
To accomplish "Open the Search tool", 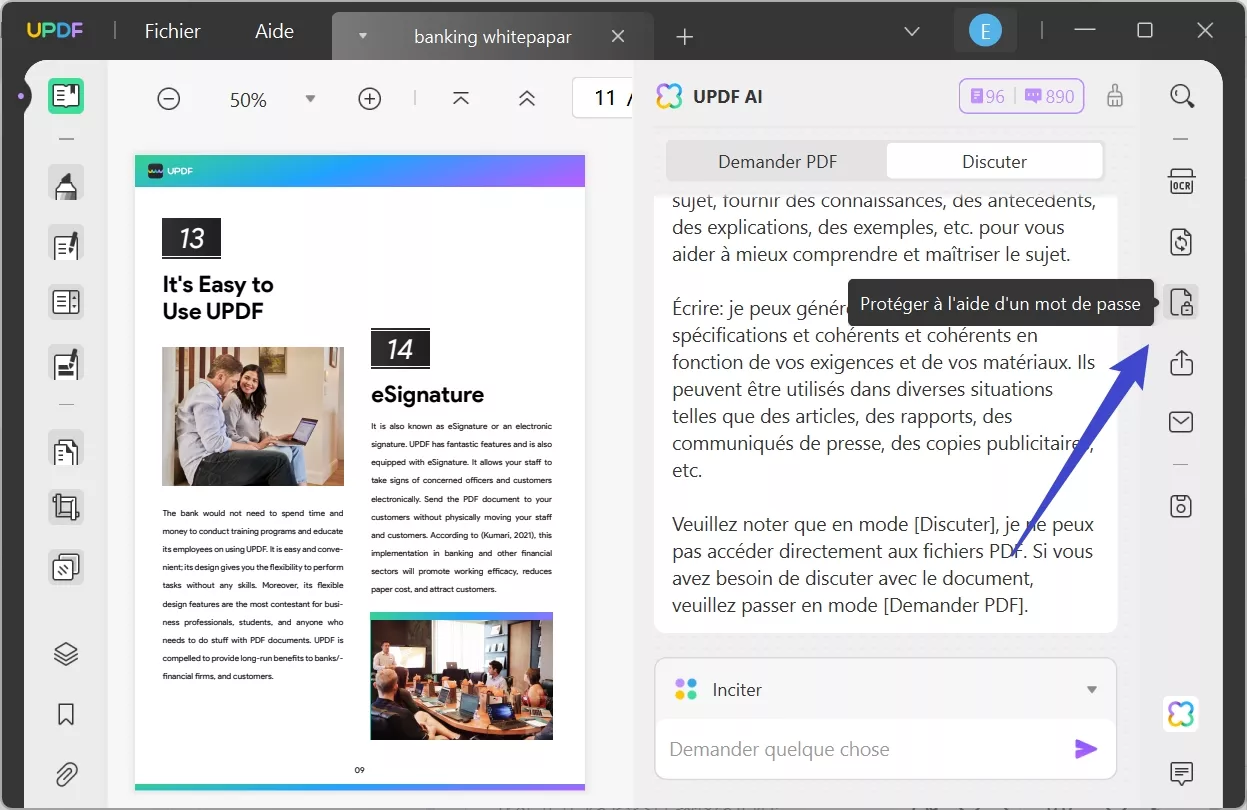I will point(1181,96).
